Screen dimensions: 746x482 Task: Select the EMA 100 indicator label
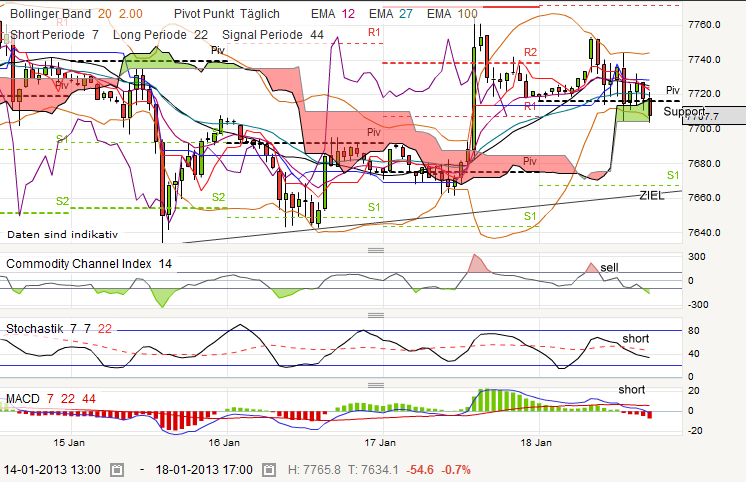(452, 14)
